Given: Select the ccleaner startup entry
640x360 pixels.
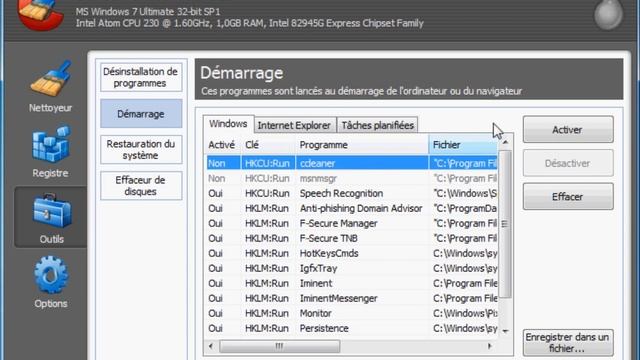Looking at the screenshot, I should pyautogui.click(x=351, y=163).
